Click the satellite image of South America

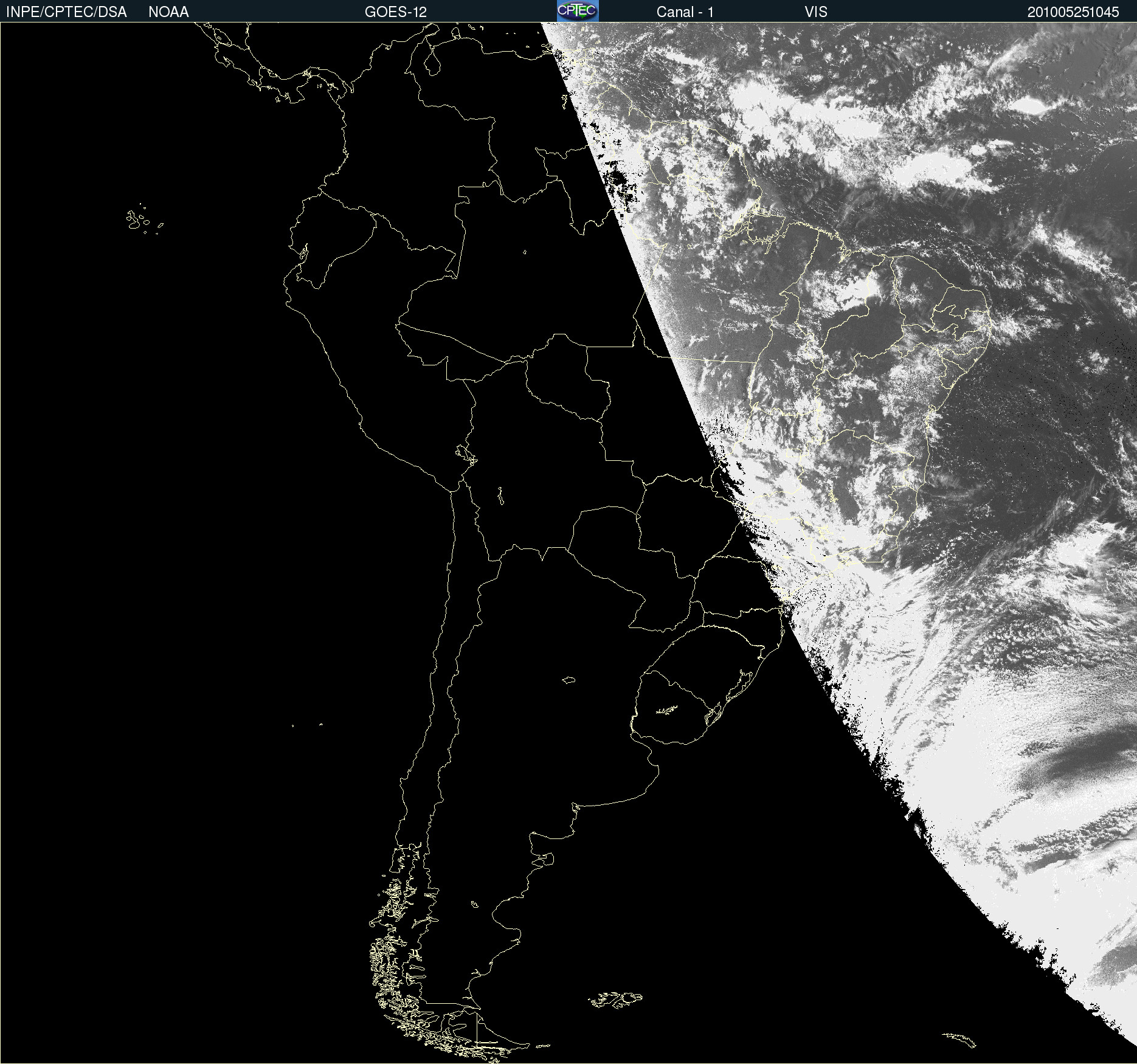pyautogui.click(x=568, y=543)
